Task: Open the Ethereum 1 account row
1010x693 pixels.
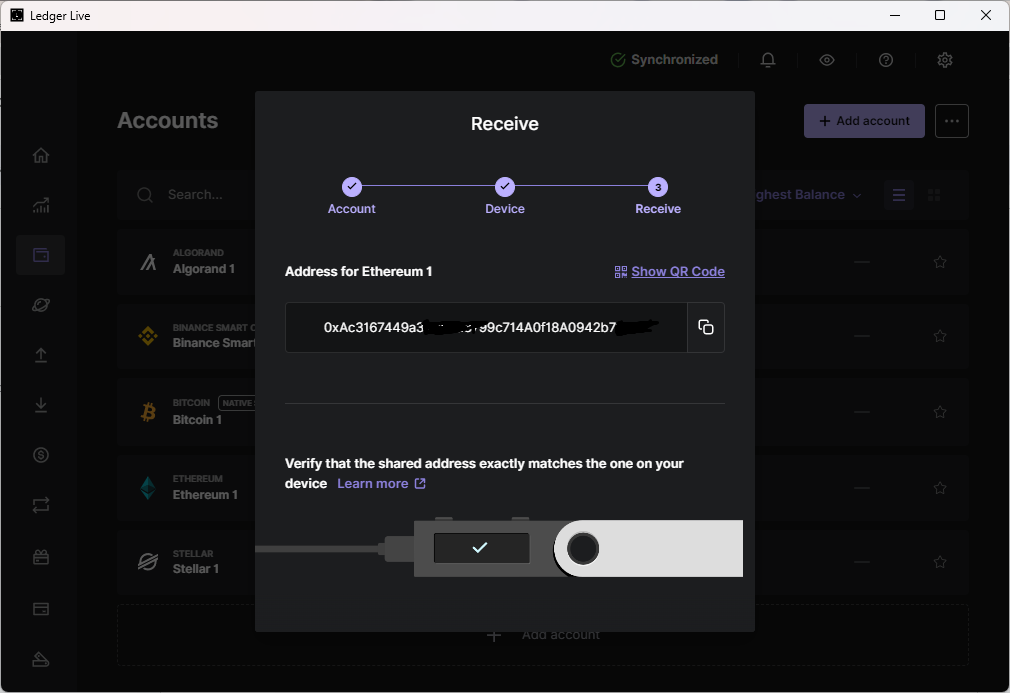Action: click(x=543, y=488)
